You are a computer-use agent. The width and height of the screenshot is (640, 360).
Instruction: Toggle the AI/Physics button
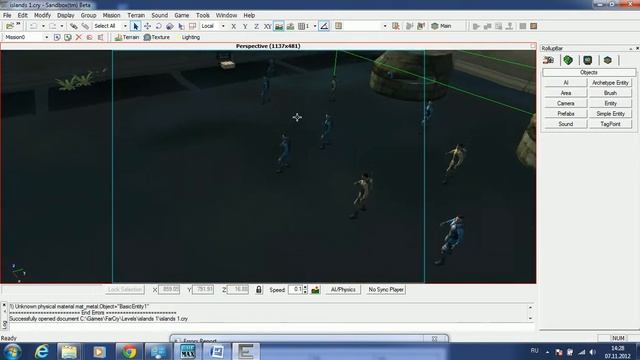click(x=343, y=289)
